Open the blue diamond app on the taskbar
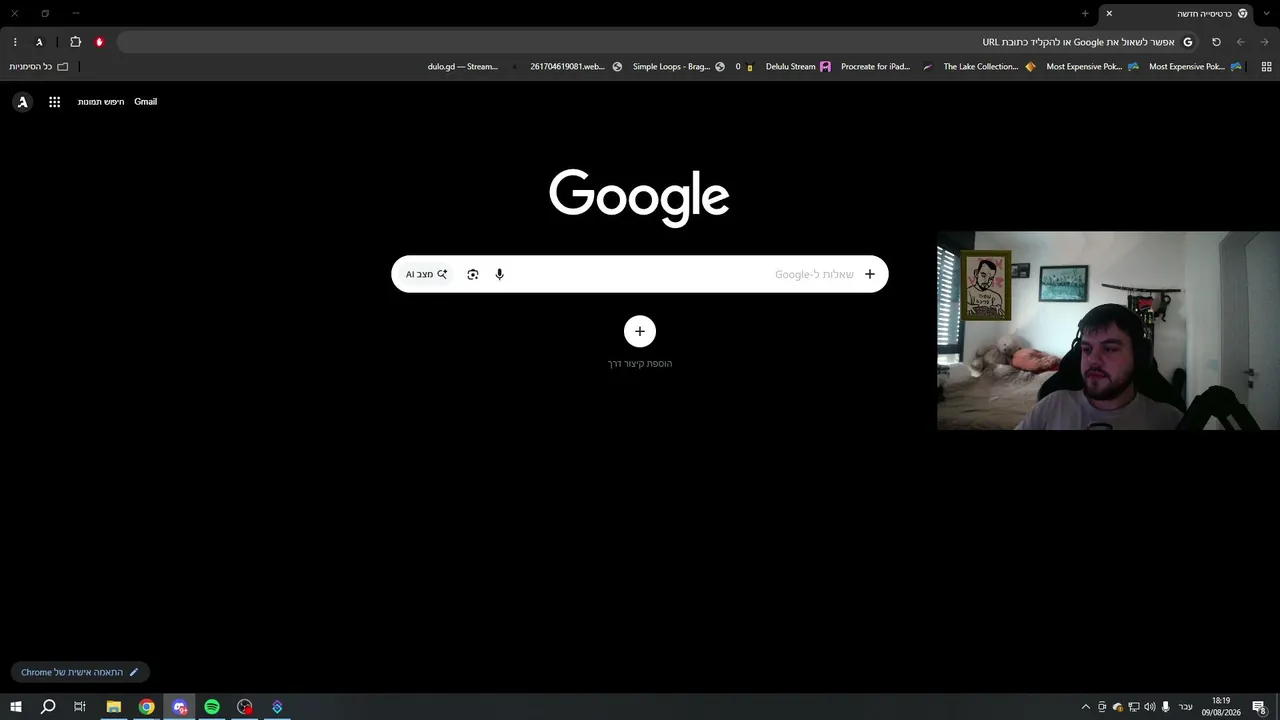1280x720 pixels. (x=277, y=707)
